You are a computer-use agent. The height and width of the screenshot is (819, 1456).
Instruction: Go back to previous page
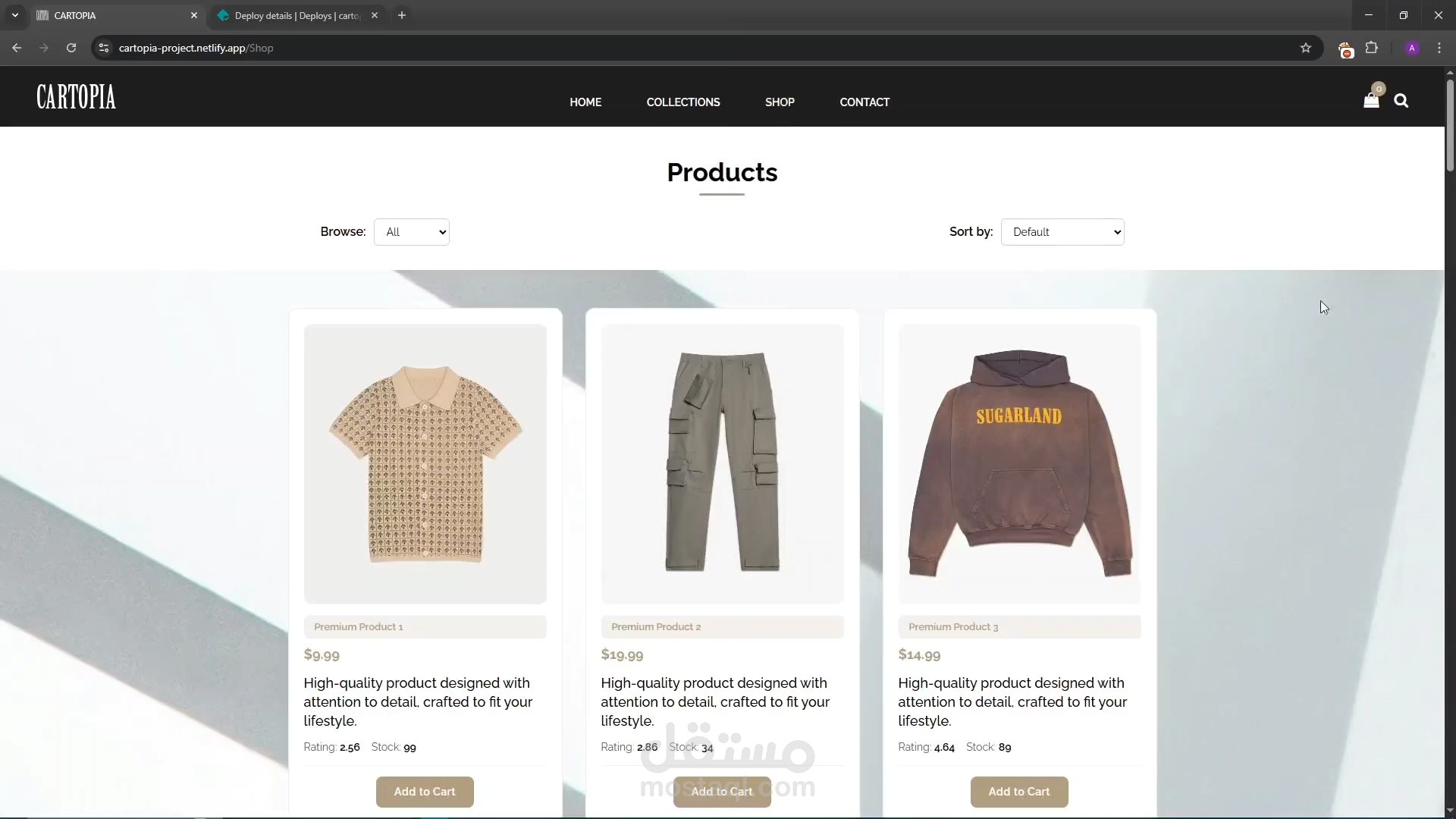17,48
